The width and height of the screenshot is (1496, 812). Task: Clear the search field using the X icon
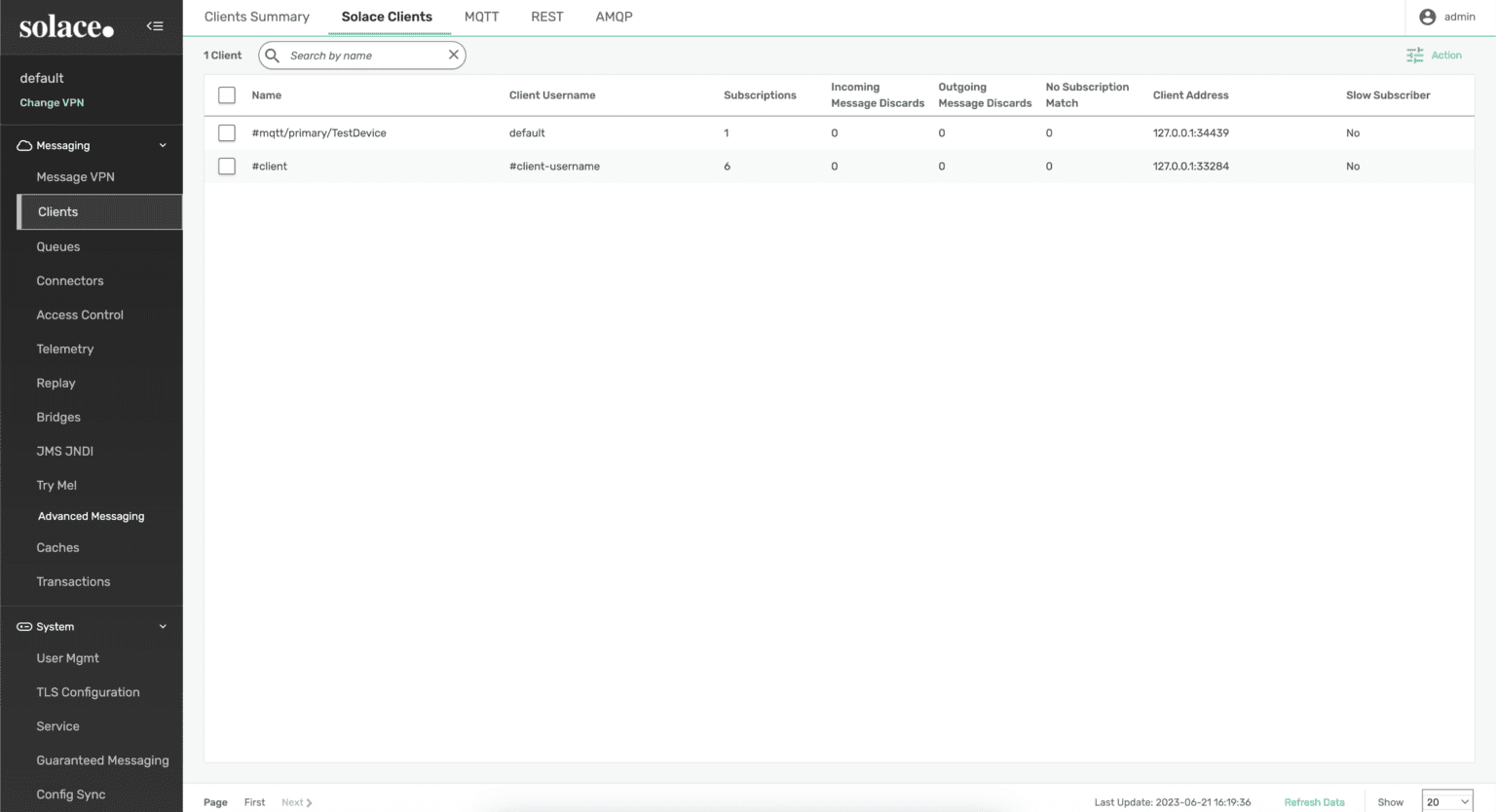(453, 55)
